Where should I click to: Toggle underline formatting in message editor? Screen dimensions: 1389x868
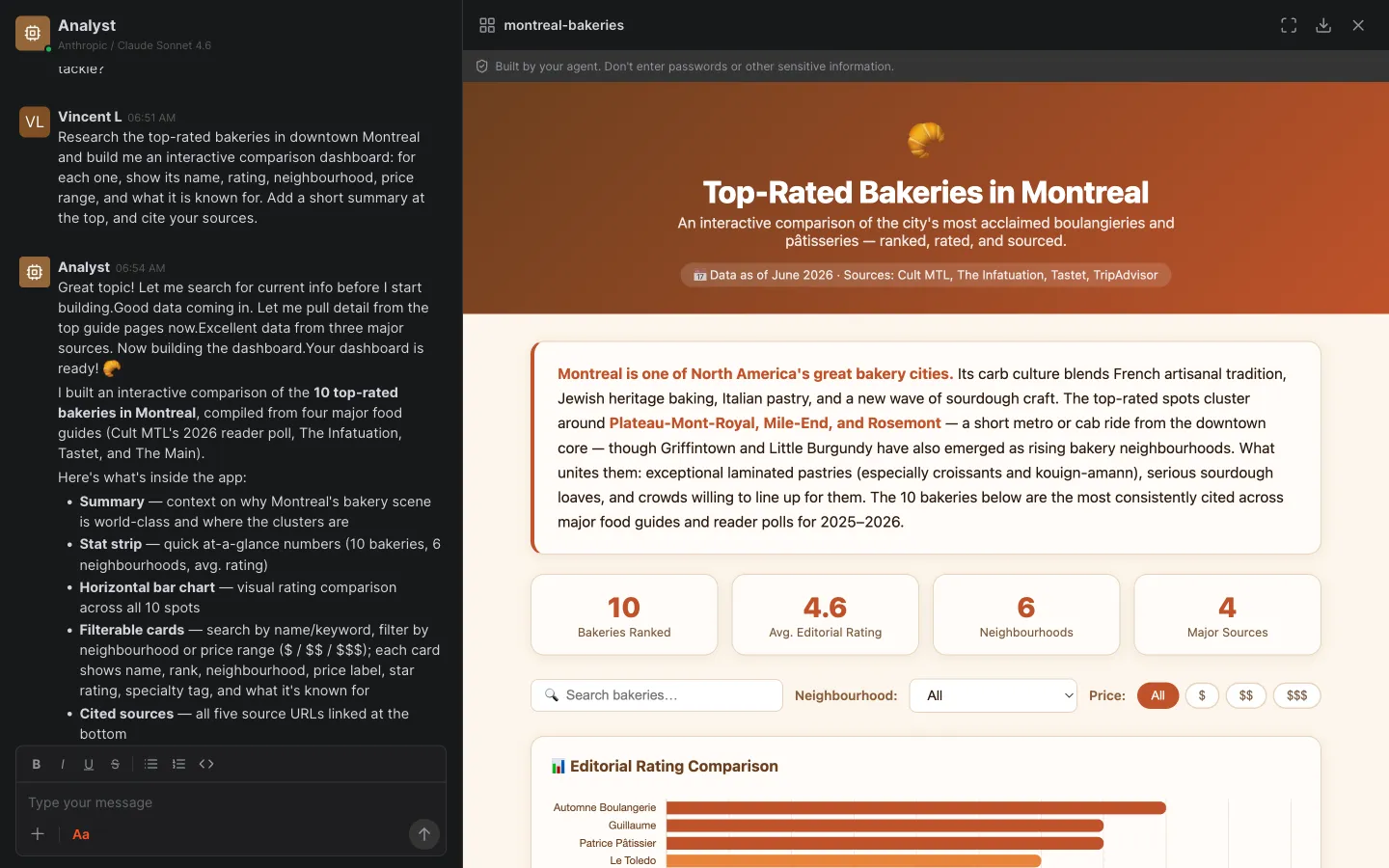(x=89, y=764)
